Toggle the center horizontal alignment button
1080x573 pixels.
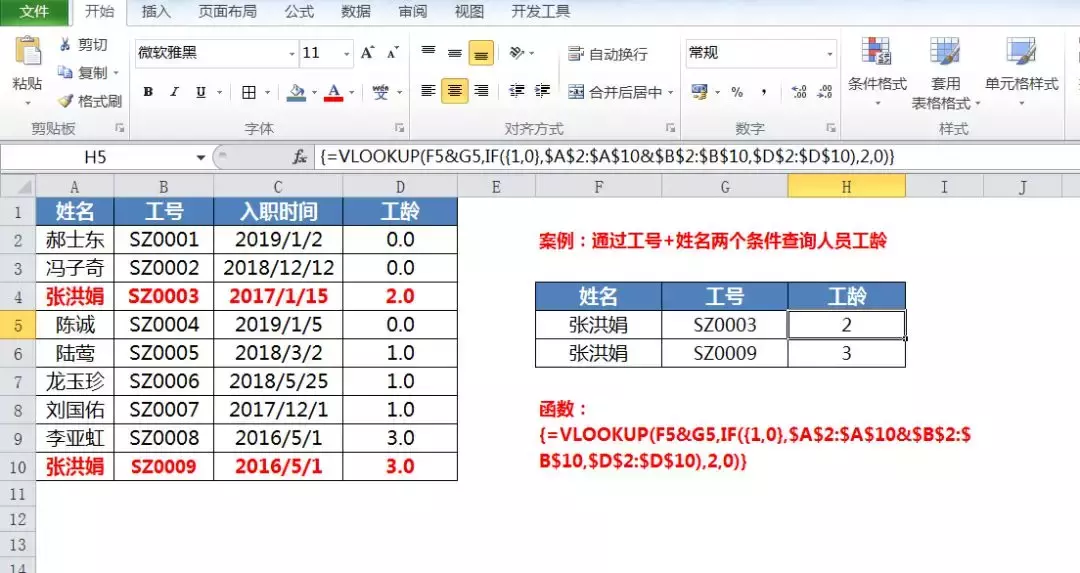coord(455,91)
